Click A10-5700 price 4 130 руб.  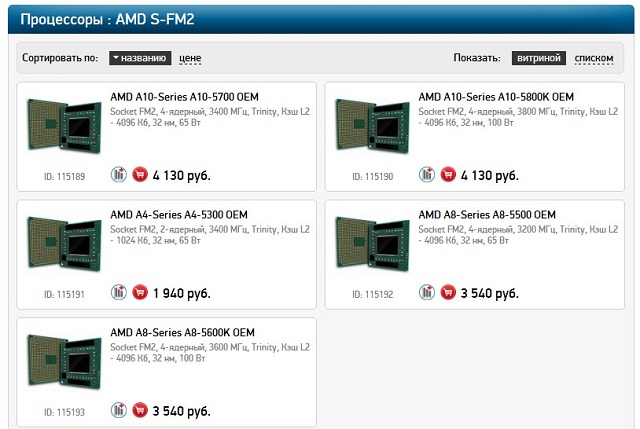coord(182,176)
